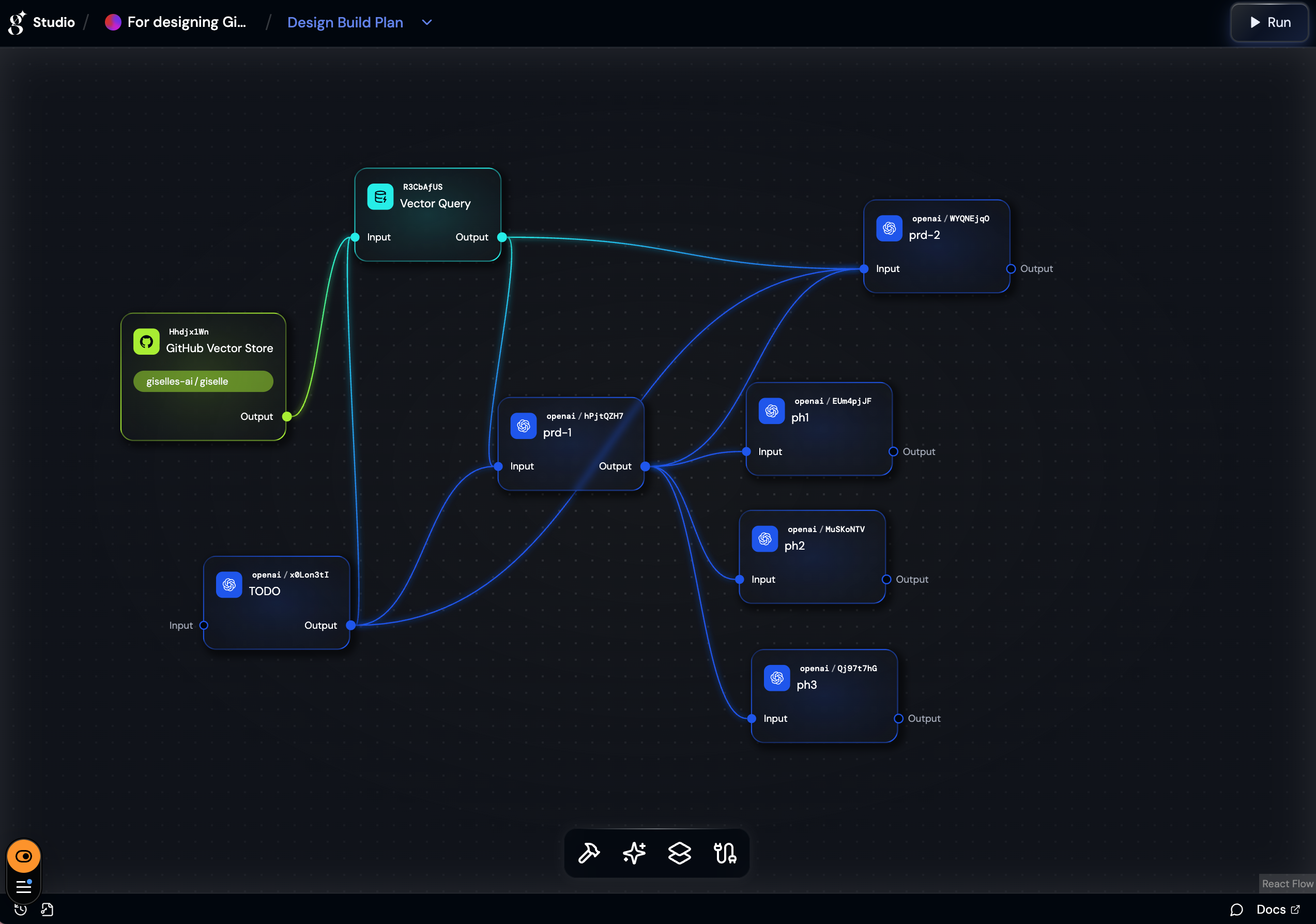1316x924 pixels.
Task: Open the list panel with blue notification dot
Action: (x=23, y=886)
